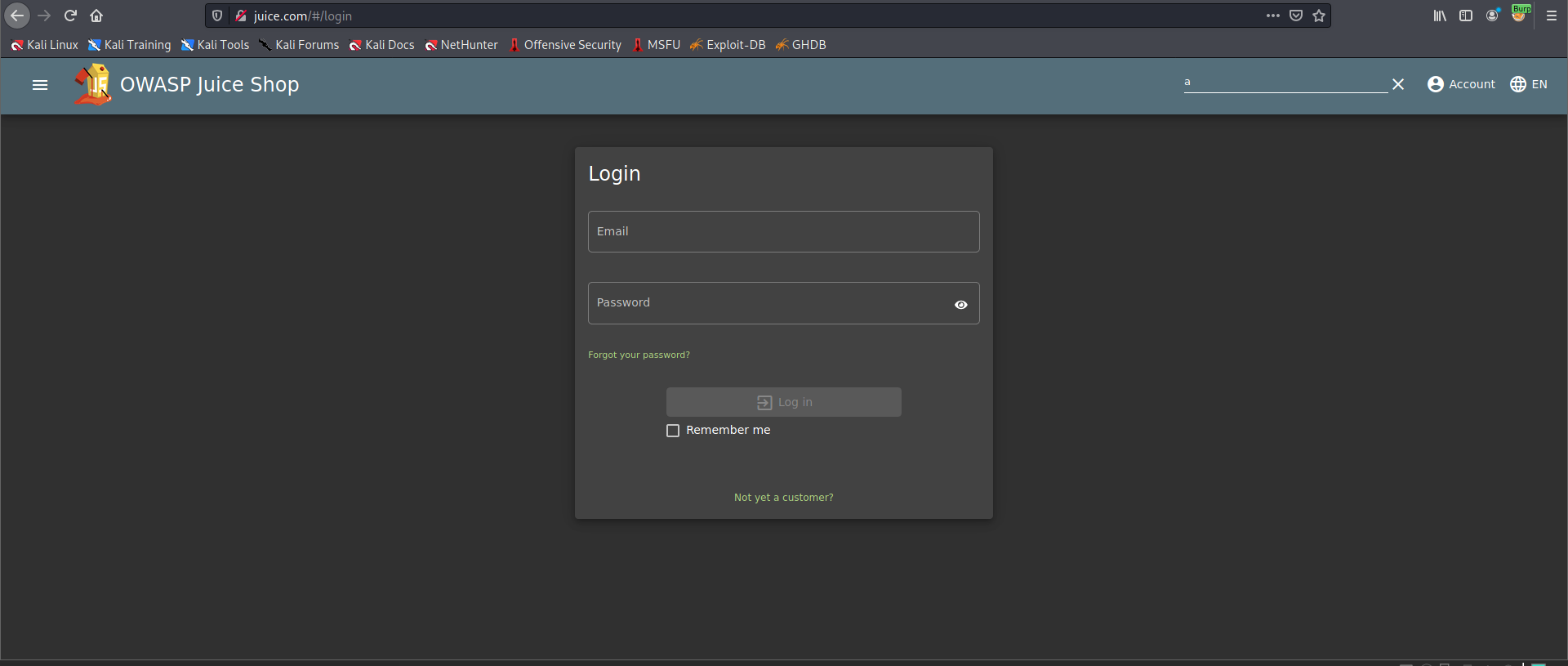Open the browser home page

tap(96, 16)
